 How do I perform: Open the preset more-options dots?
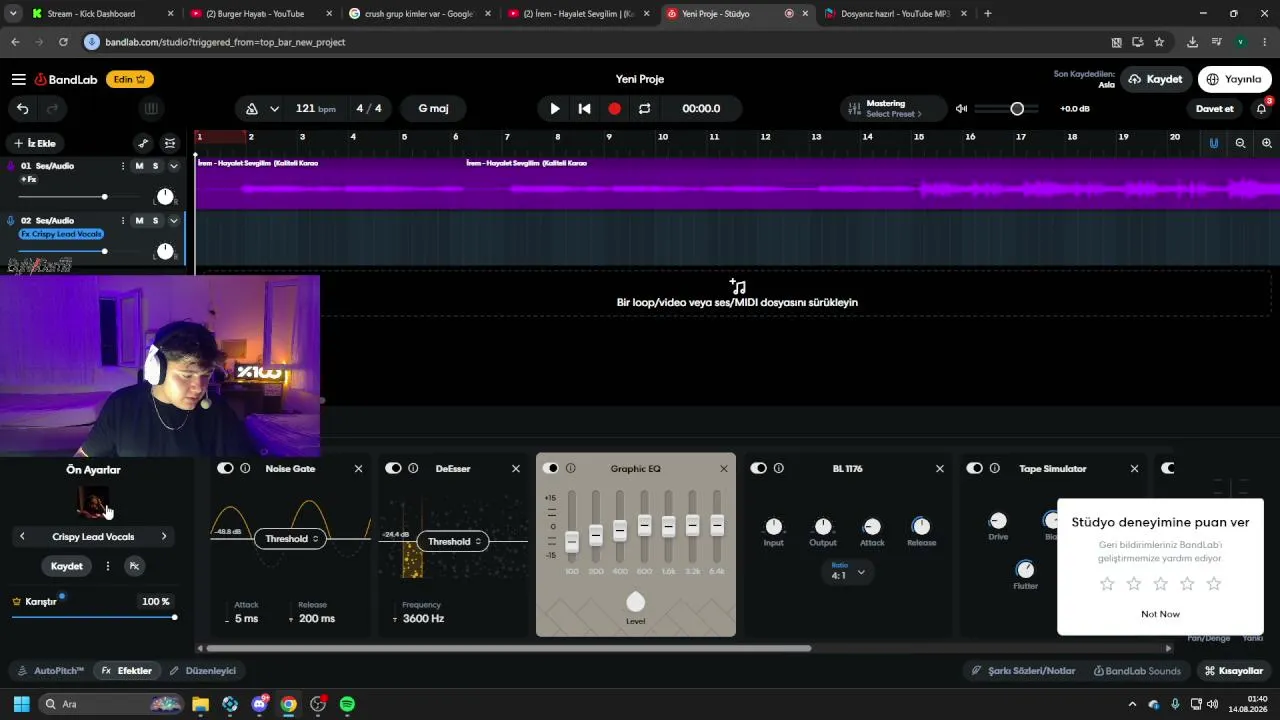point(108,566)
